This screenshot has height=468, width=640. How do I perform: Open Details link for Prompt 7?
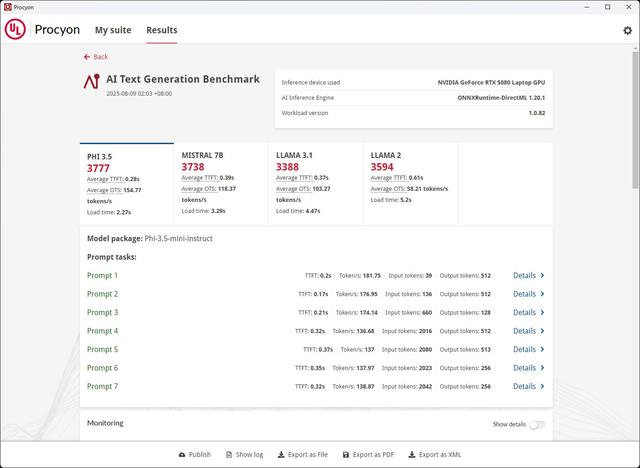click(524, 386)
